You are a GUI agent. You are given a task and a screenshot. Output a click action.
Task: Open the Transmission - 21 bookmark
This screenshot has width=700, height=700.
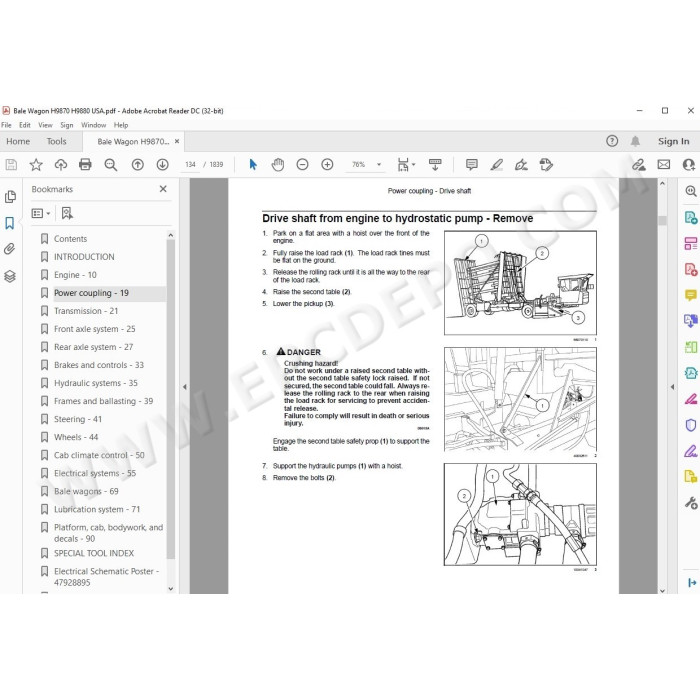(86, 311)
